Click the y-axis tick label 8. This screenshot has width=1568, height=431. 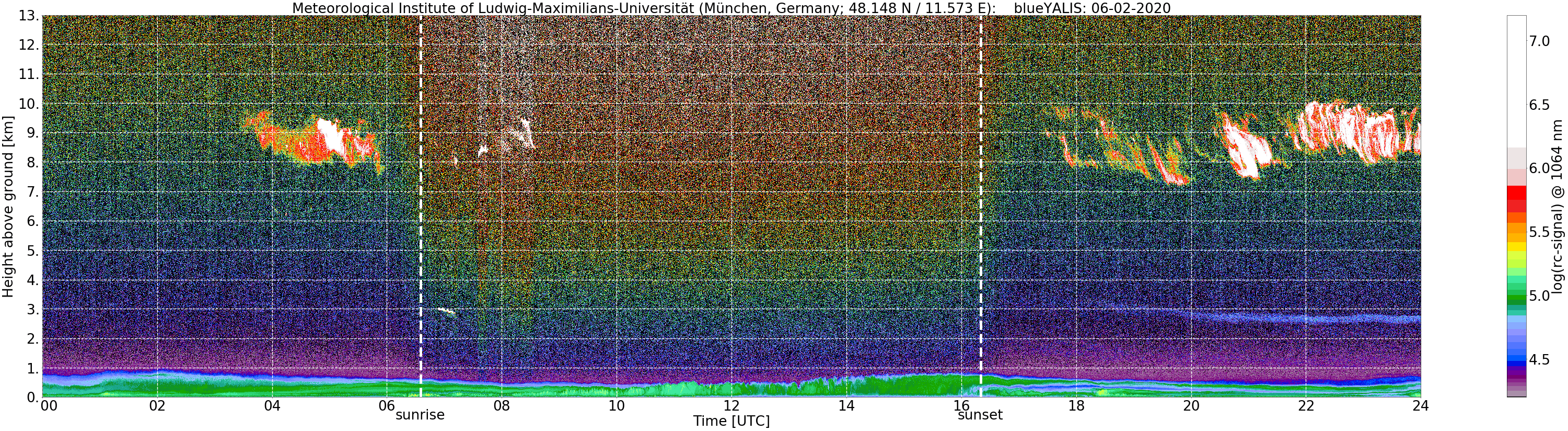32,162
